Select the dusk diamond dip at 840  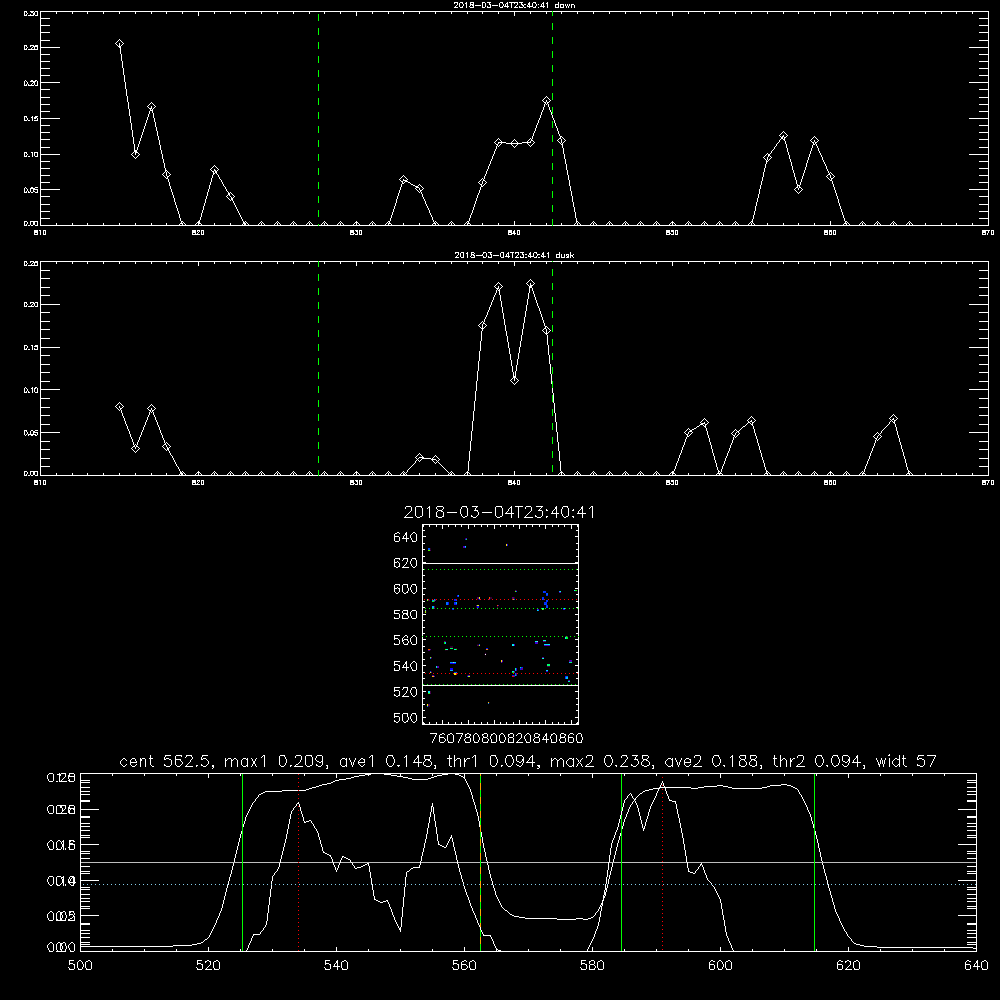515,381
